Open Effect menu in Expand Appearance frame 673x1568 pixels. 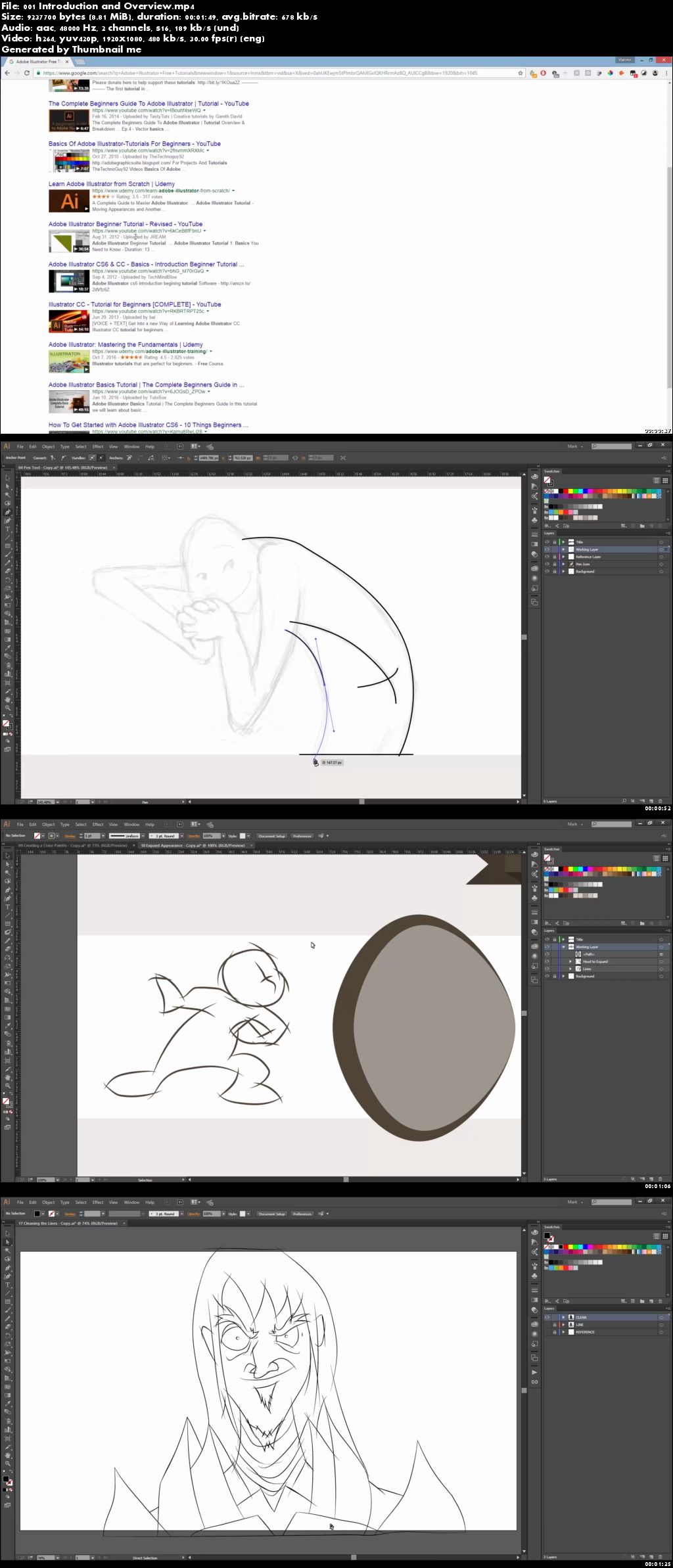click(x=98, y=824)
